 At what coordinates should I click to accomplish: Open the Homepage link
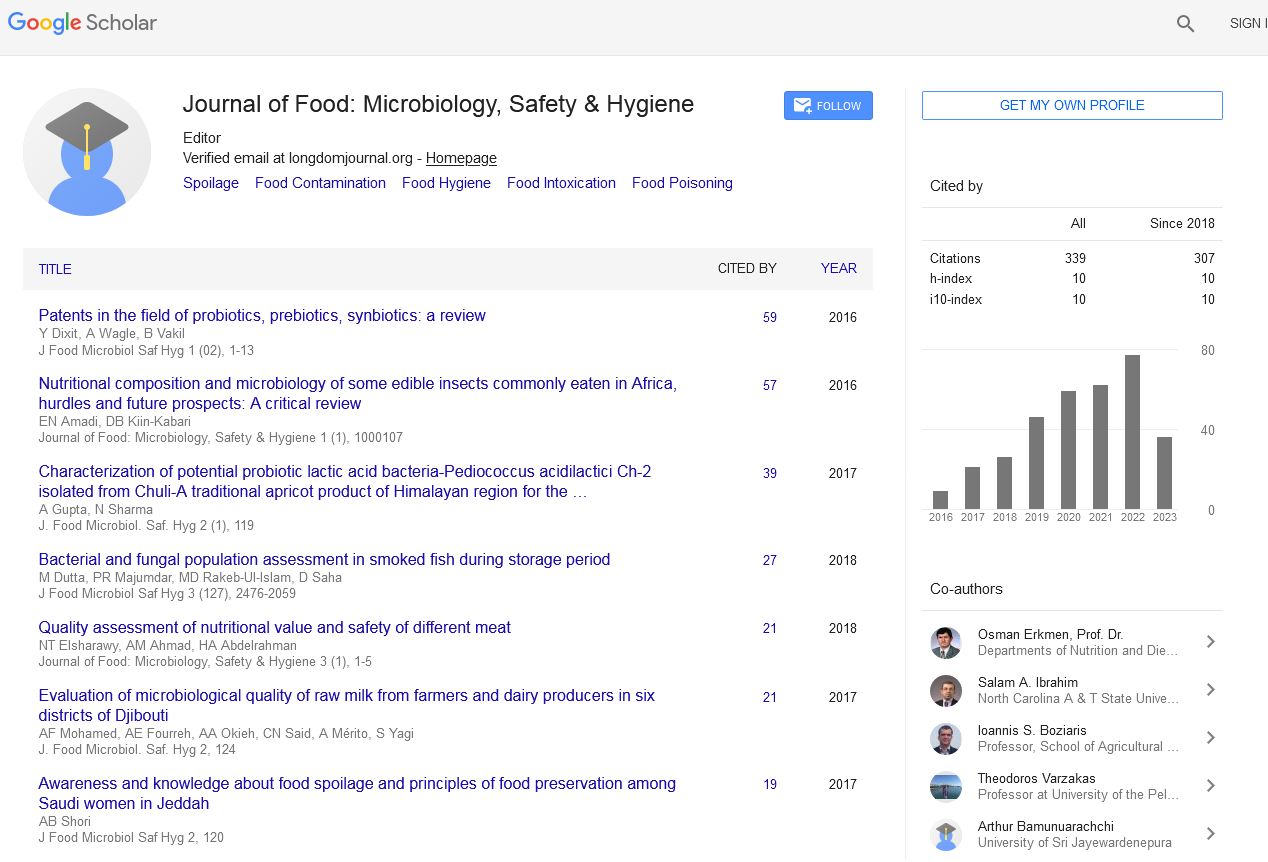tap(461, 158)
